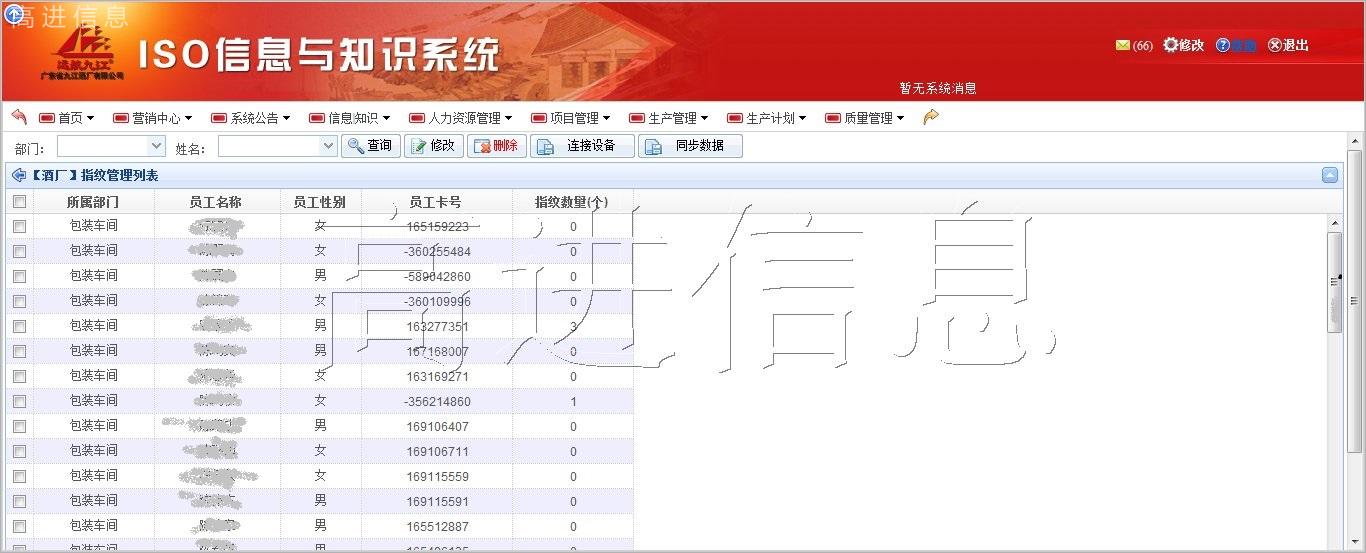Click the left menu scroll arrow icon

tap(19, 117)
